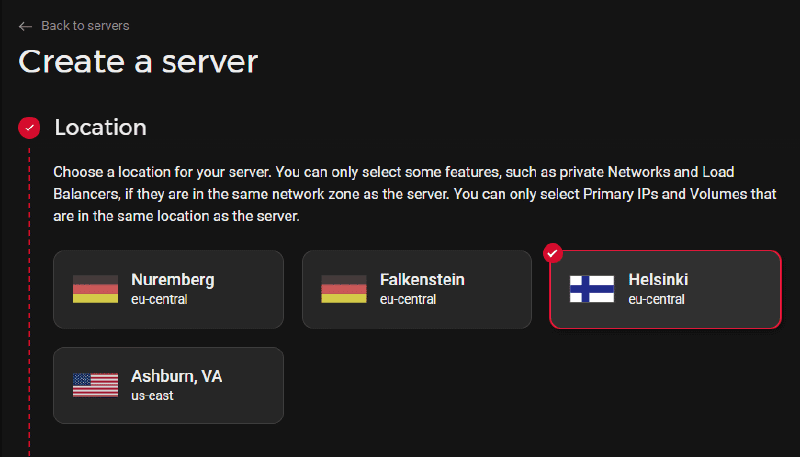Click the Create a server heading

138,62
